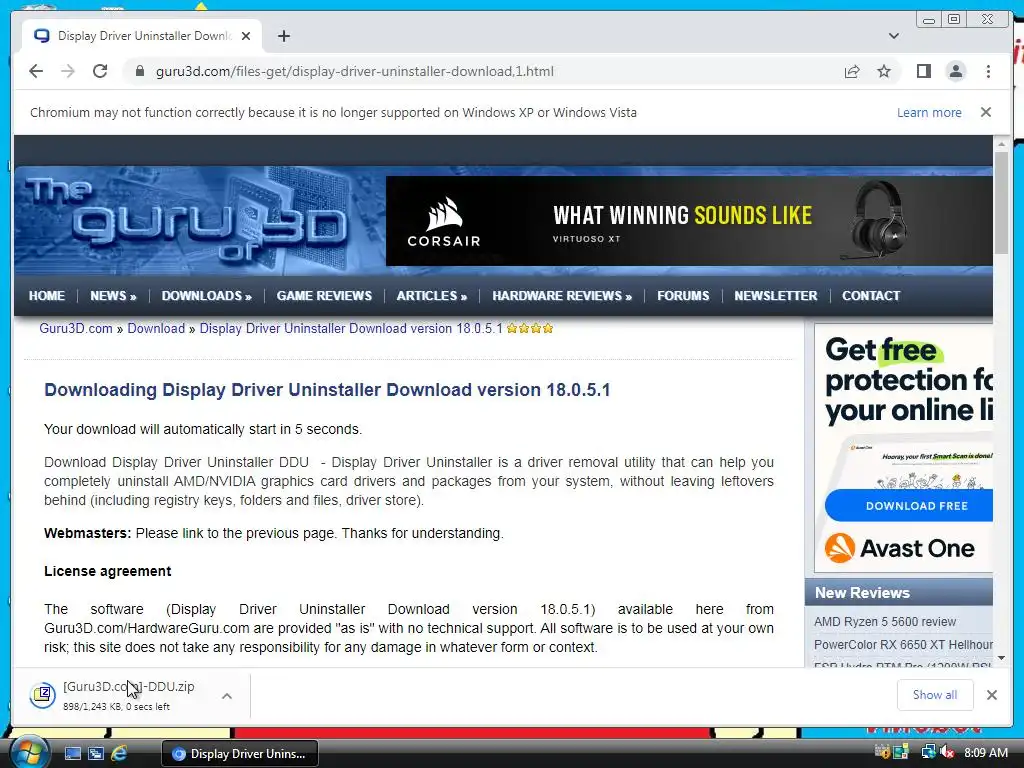Go back to the previous page
The image size is (1024, 768).
(x=36, y=71)
